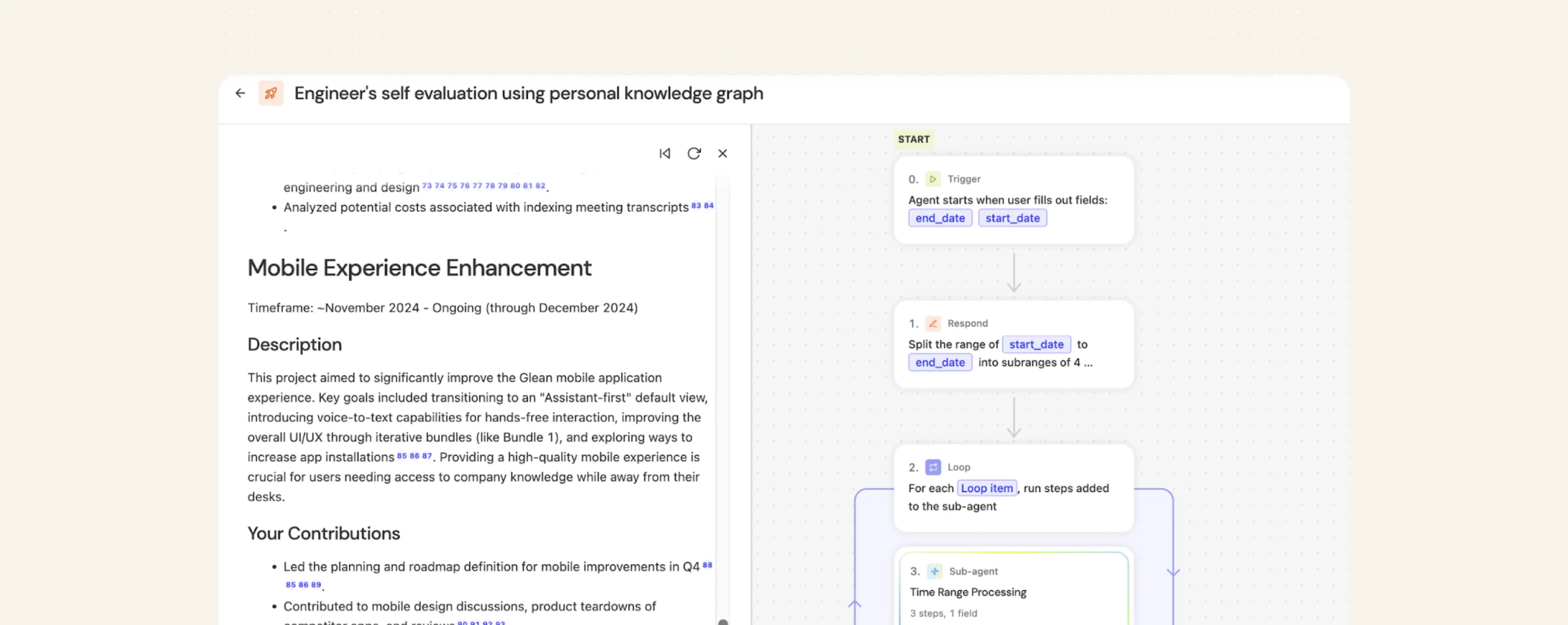Select start_date chip in Trigger step
The image size is (1568, 625).
pyautogui.click(x=1012, y=218)
